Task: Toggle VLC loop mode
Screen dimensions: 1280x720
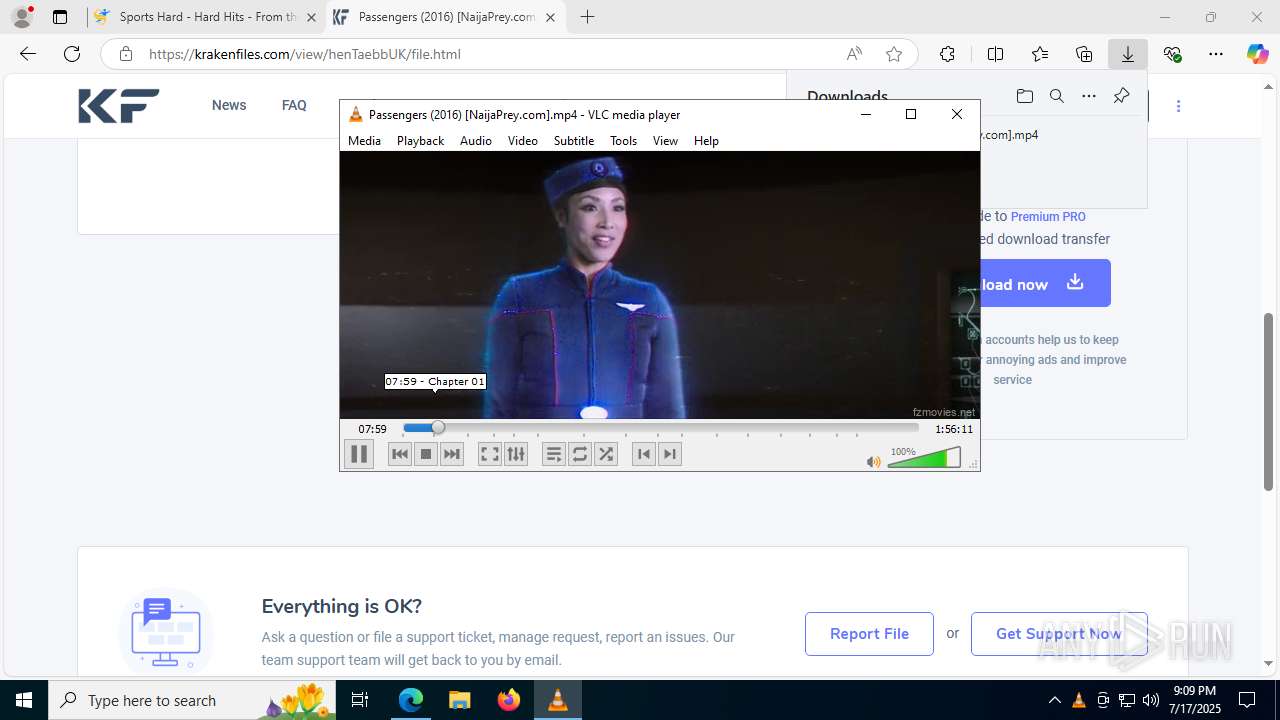Action: point(580,454)
